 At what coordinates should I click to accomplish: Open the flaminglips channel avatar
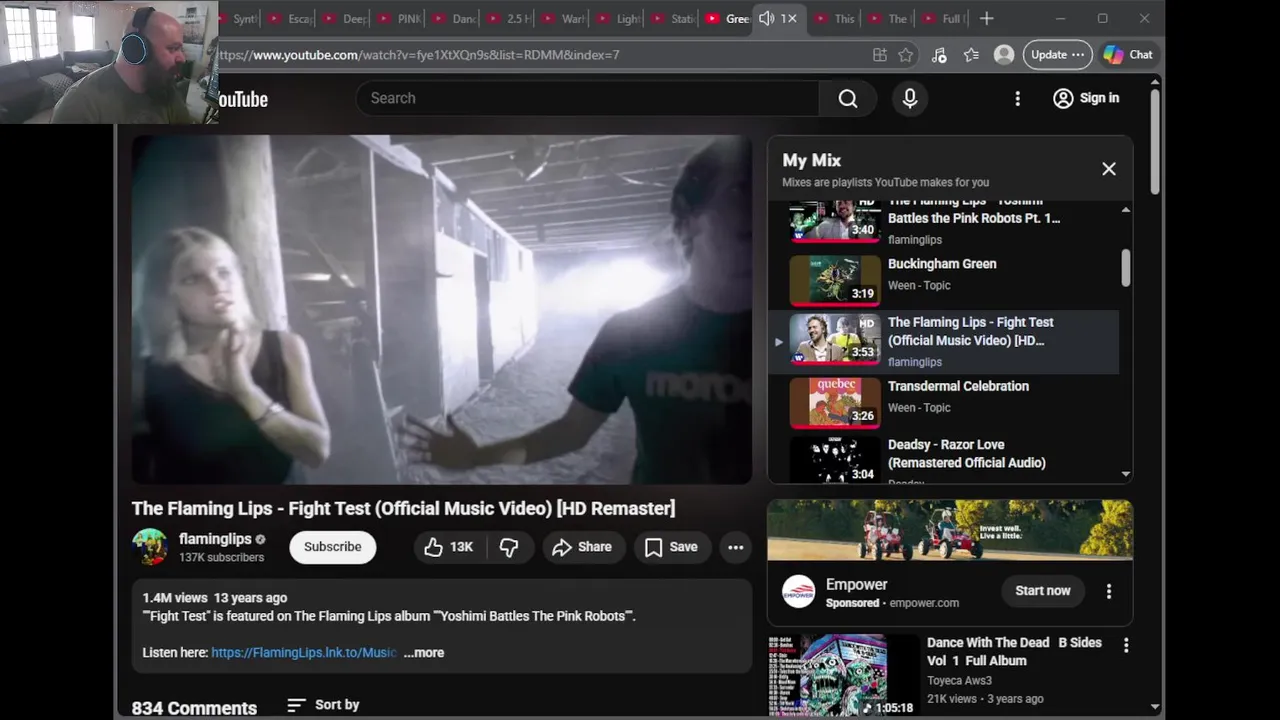150,547
